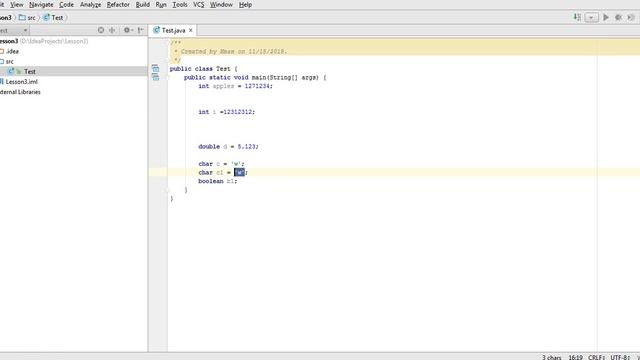
Task: Click the class icon of Test in breadcrumb
Action: [x=46, y=18]
